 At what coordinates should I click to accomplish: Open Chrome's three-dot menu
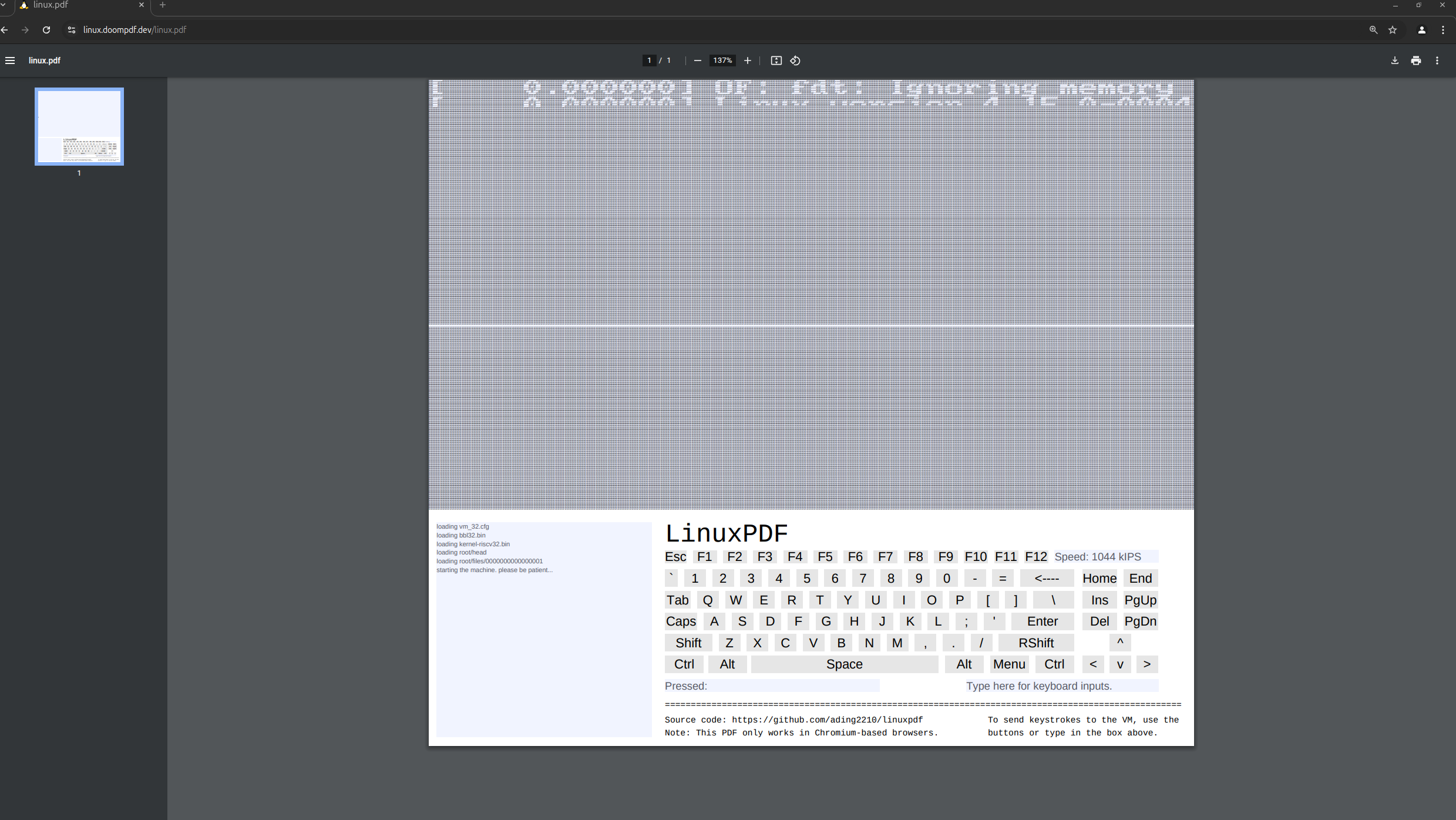coord(1443,29)
